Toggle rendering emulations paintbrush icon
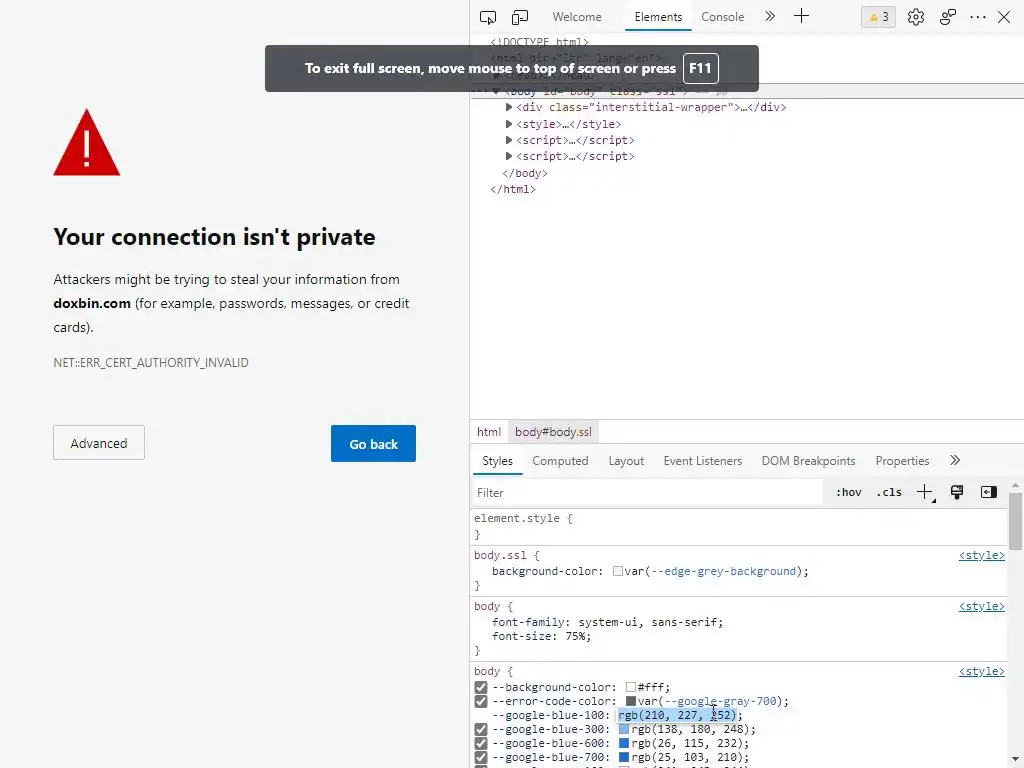This screenshot has height=768, width=1024. click(x=957, y=492)
